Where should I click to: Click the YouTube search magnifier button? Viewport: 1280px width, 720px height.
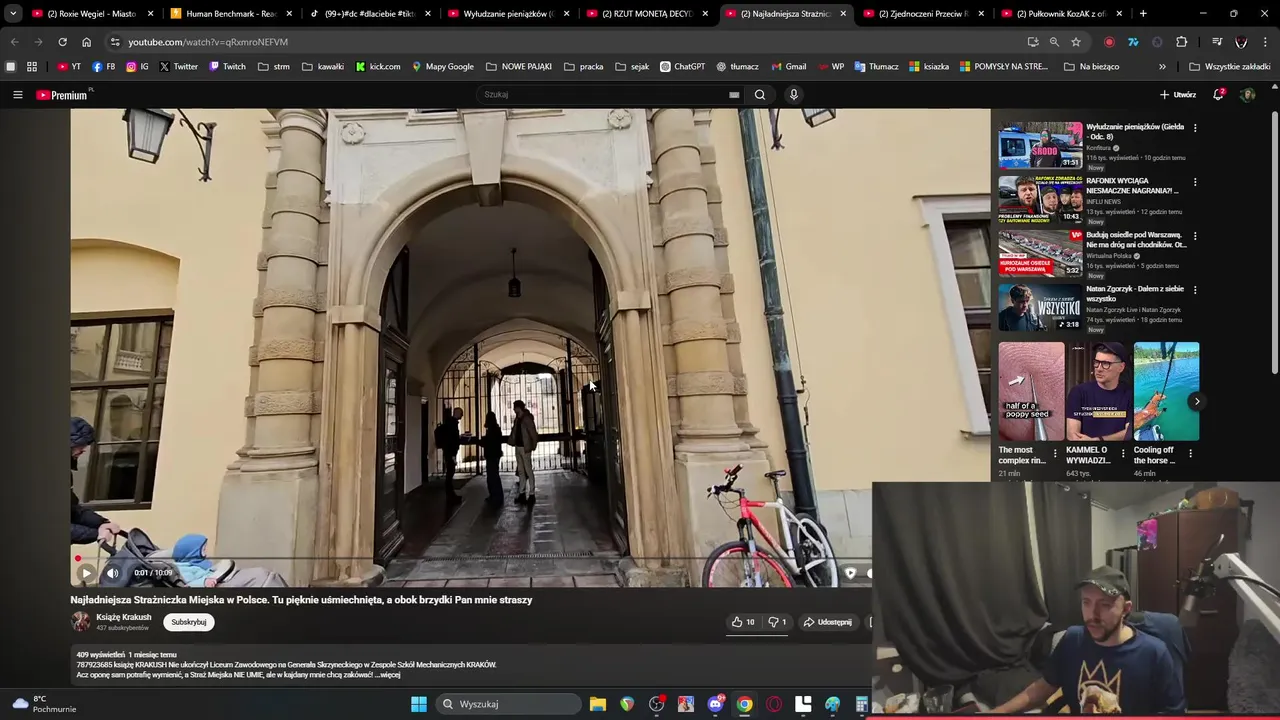pyautogui.click(x=760, y=95)
